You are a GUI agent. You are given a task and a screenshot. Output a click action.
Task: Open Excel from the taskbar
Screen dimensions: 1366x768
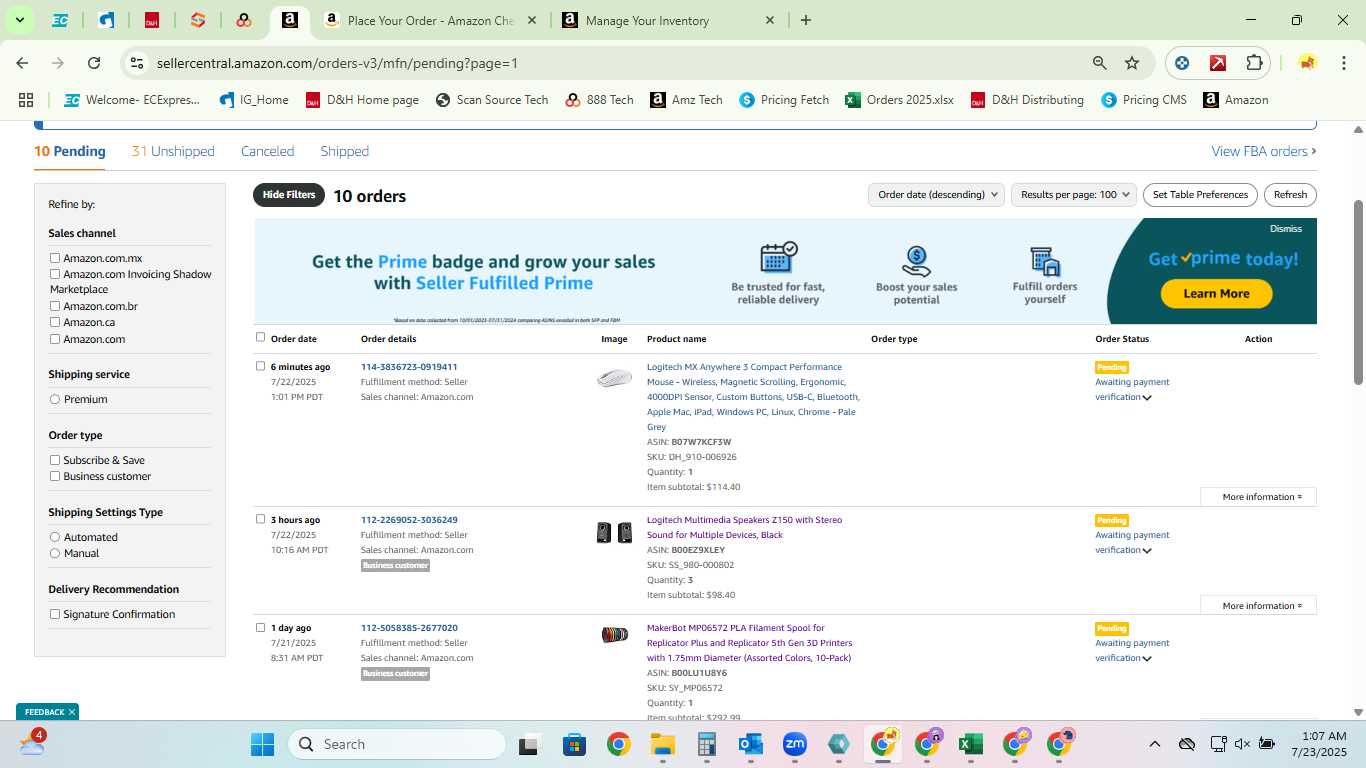click(969, 744)
